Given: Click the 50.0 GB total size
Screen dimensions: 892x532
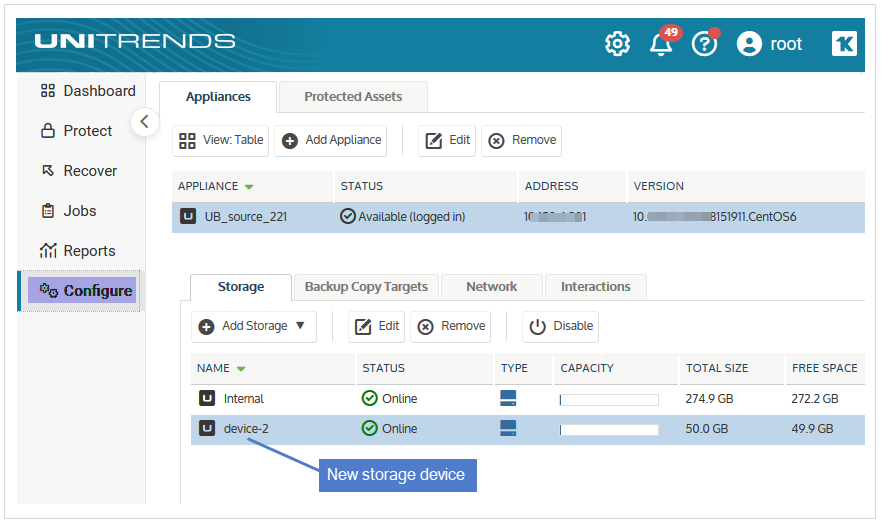Looking at the screenshot, I should [707, 429].
